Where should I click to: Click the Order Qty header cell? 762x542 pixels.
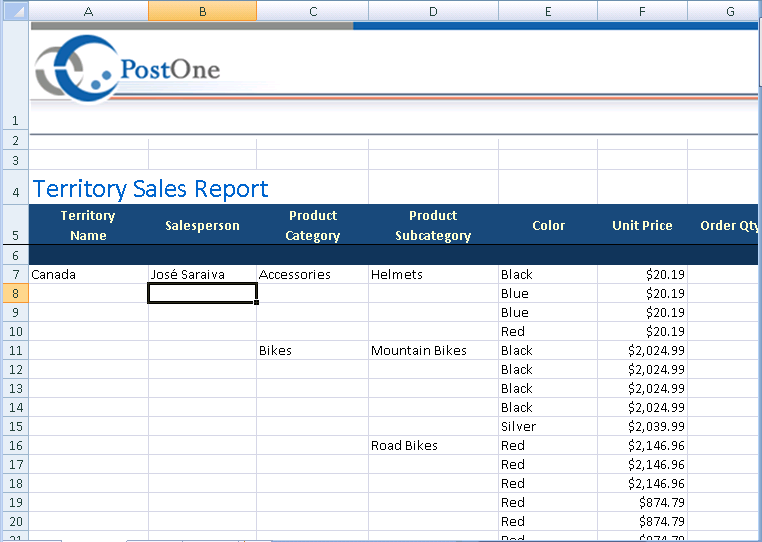[x=723, y=225]
